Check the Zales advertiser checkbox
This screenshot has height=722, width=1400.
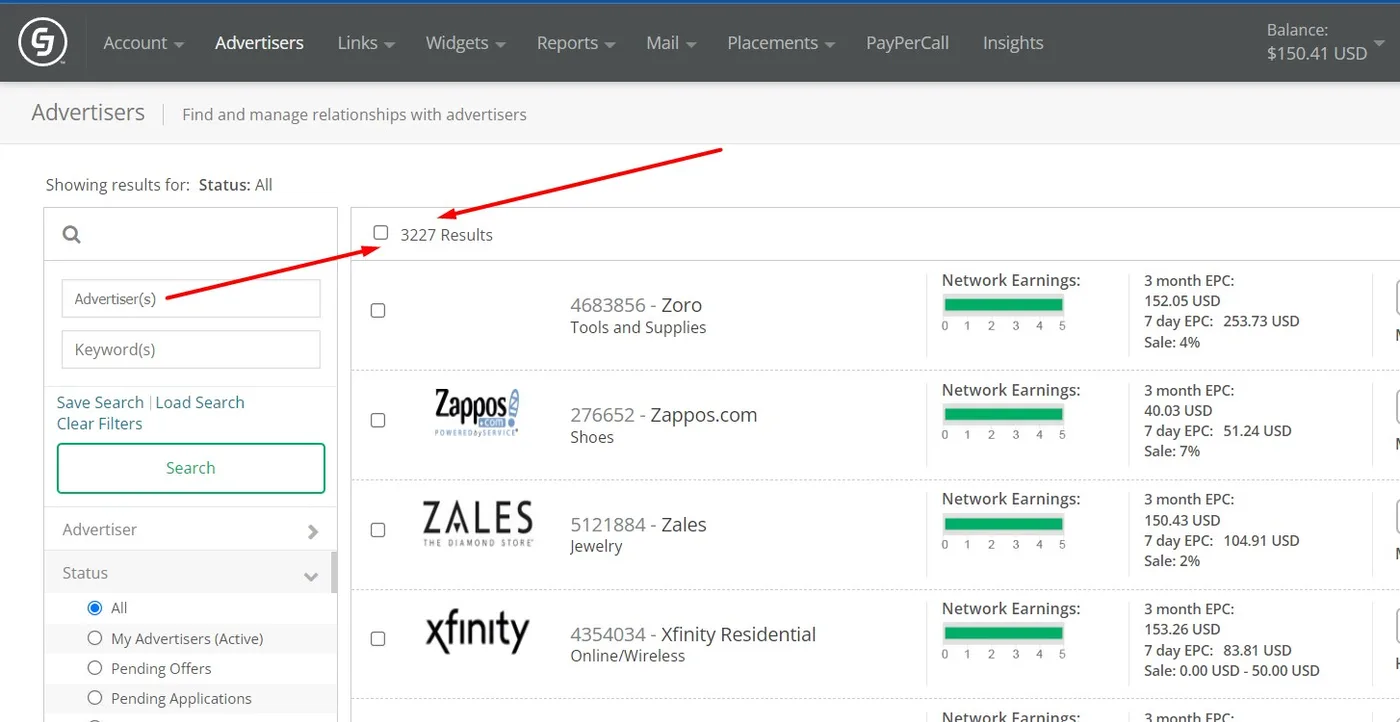(378, 530)
